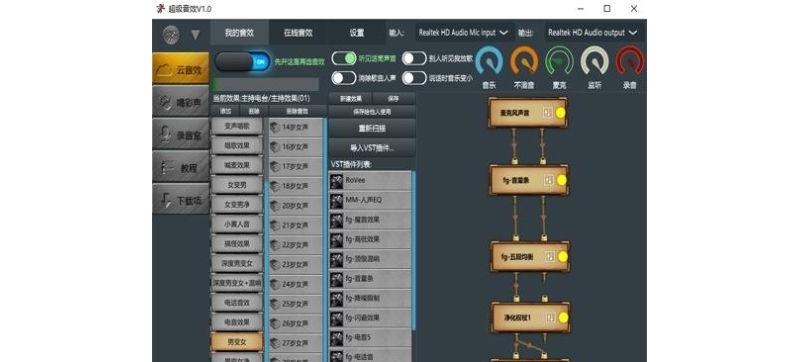The height and width of the screenshot is (362, 800).
Task: Open settings icon on fg-五段均衡 node
Action: pyautogui.click(x=549, y=256)
